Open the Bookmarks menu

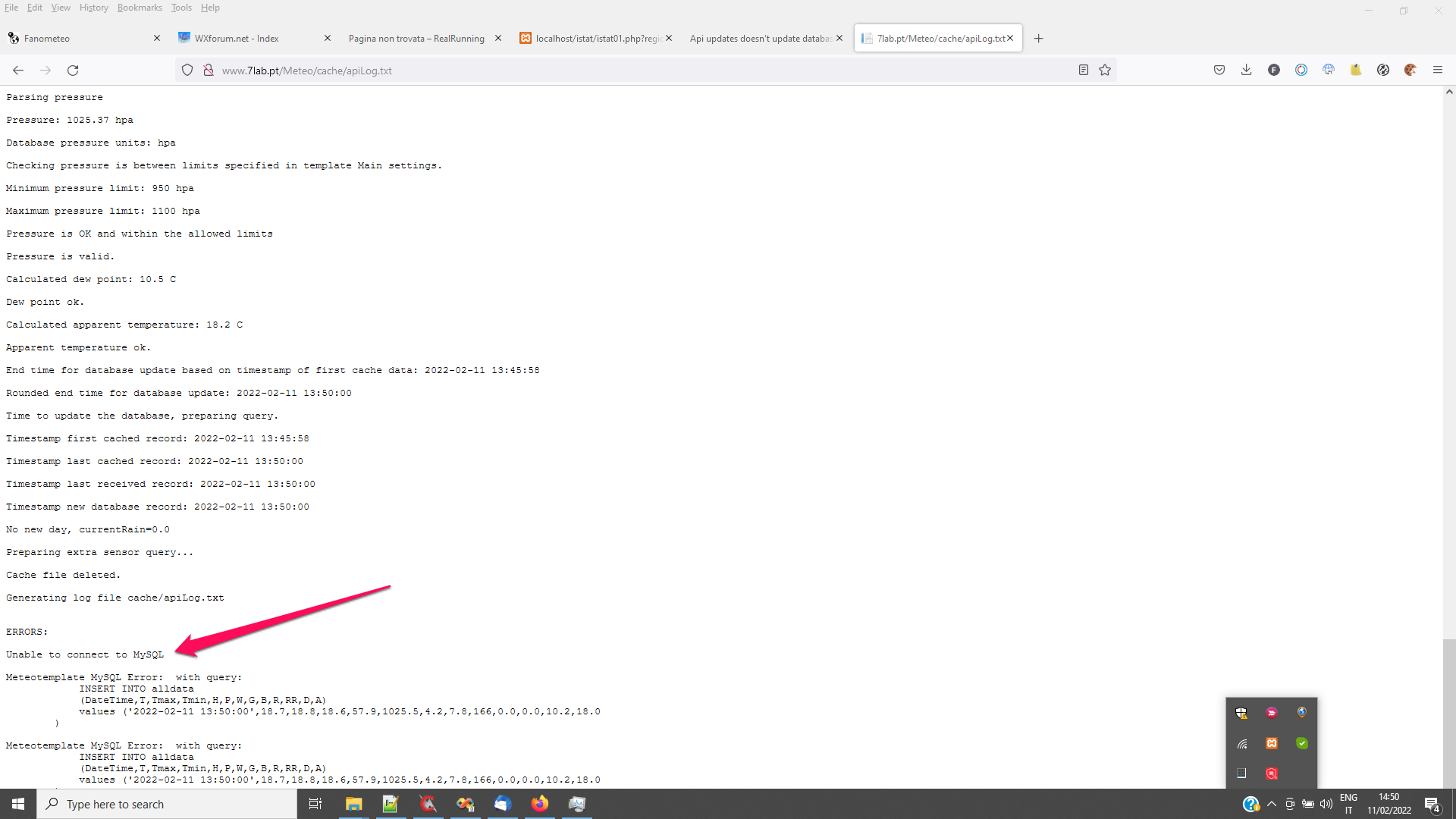140,8
